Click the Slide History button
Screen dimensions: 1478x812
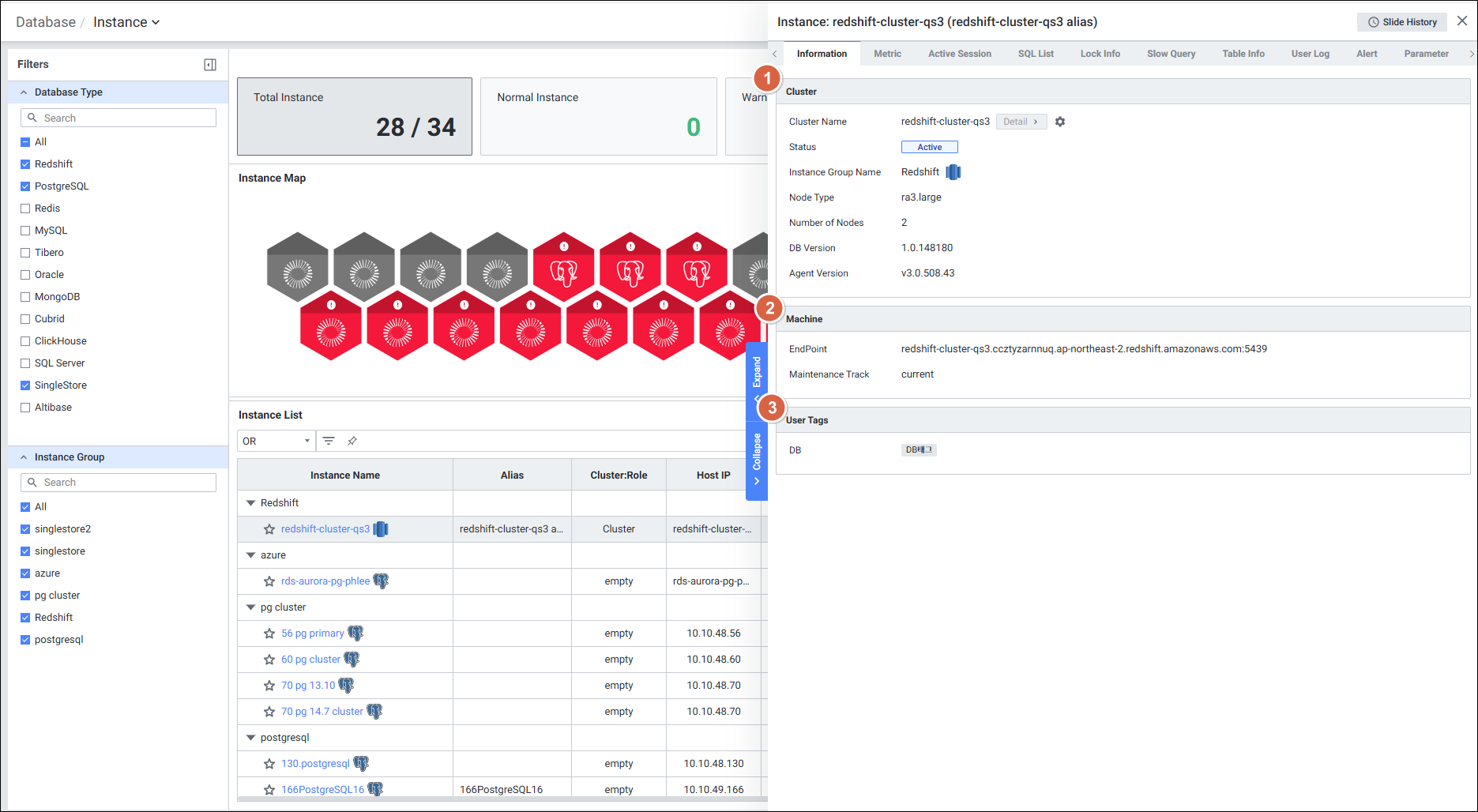click(x=1402, y=22)
